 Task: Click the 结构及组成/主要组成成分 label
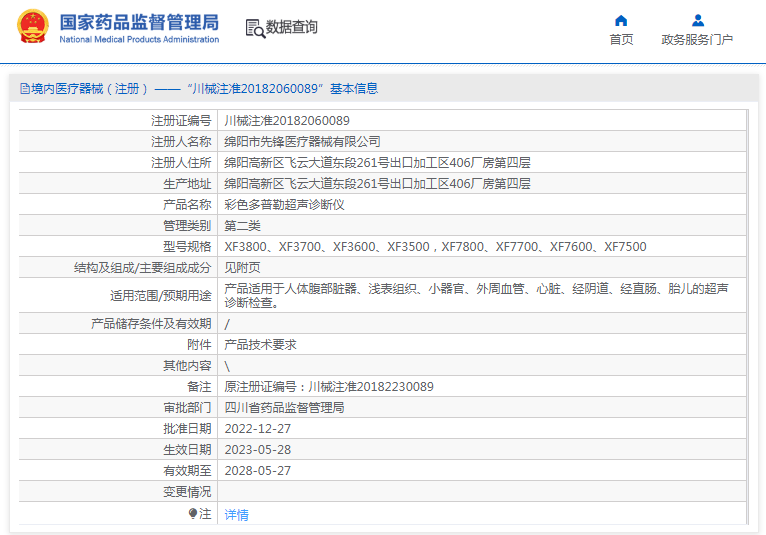pos(143,268)
